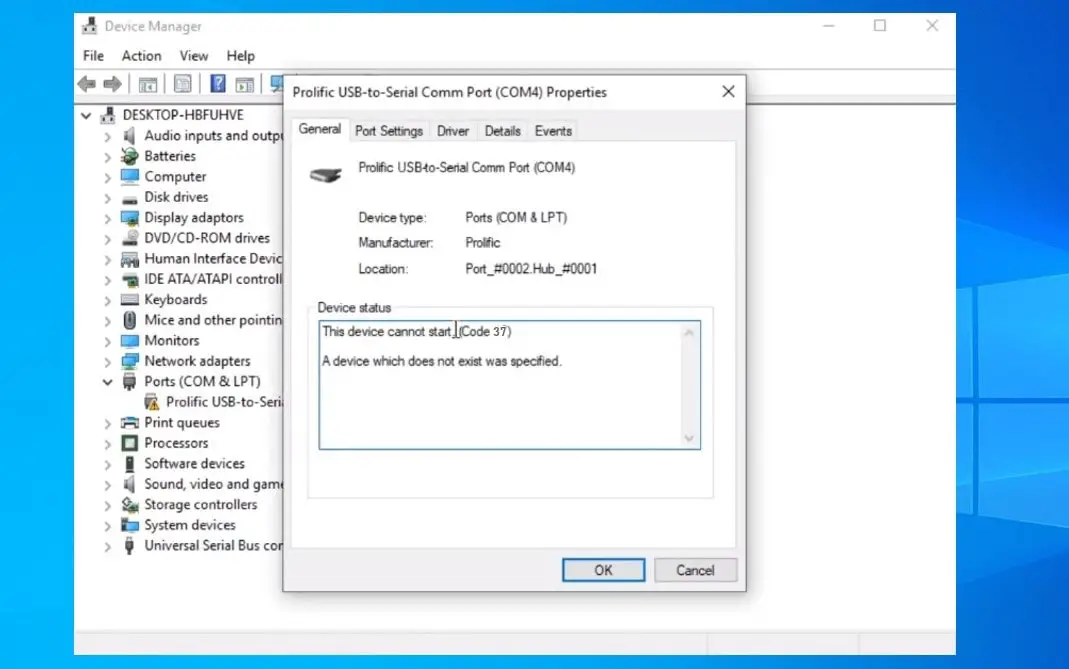Select the DESKTOP-HBFUHVE computer icon
The width and height of the screenshot is (1069, 669).
[108, 115]
